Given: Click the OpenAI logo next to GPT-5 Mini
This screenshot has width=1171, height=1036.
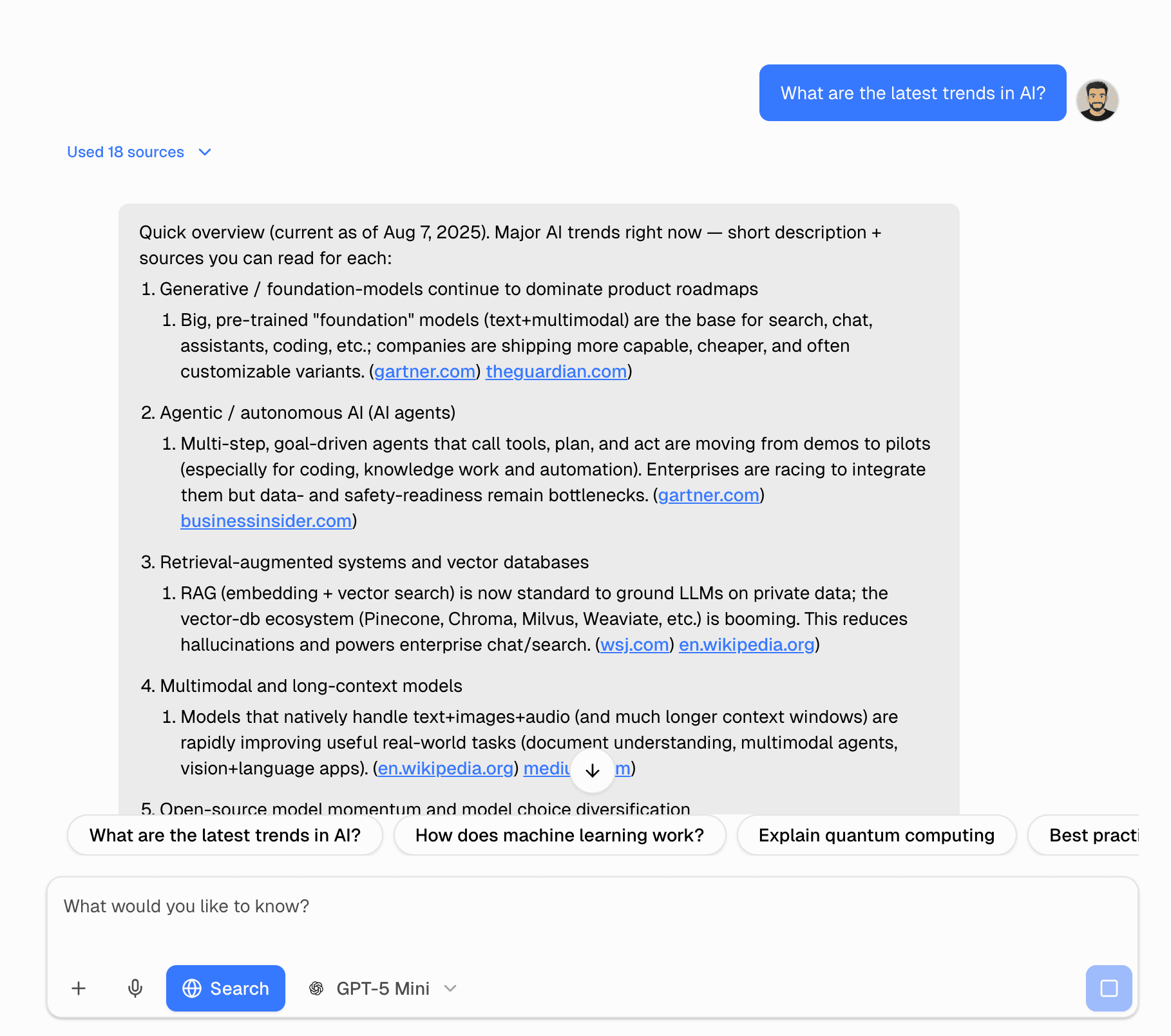Looking at the screenshot, I should [x=317, y=988].
